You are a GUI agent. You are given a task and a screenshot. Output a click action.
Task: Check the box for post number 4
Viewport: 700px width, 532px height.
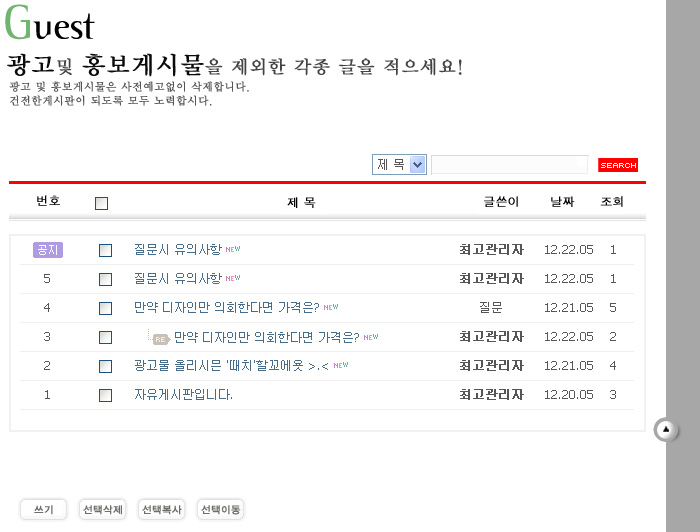coord(105,309)
